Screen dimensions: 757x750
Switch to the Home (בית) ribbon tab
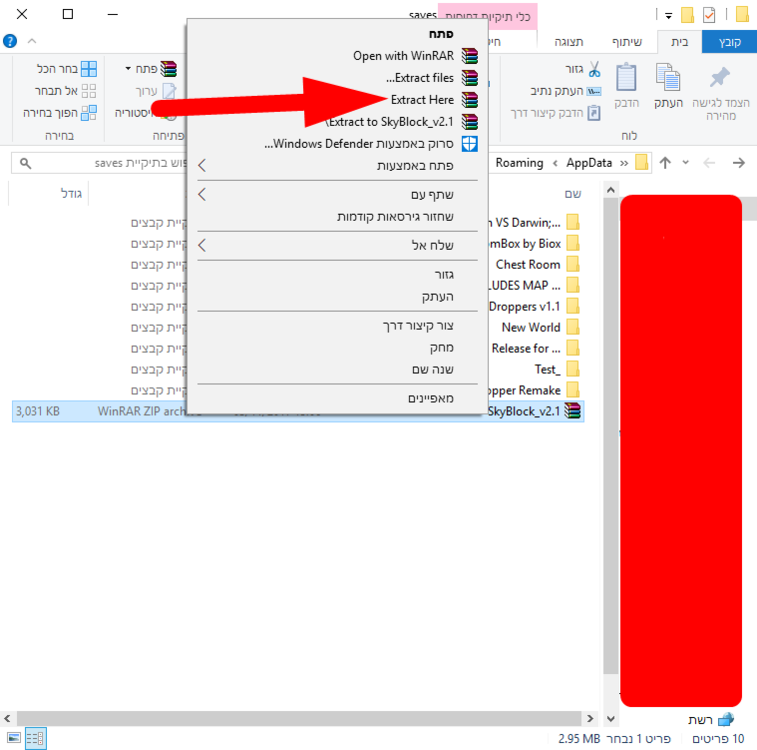[x=679, y=42]
